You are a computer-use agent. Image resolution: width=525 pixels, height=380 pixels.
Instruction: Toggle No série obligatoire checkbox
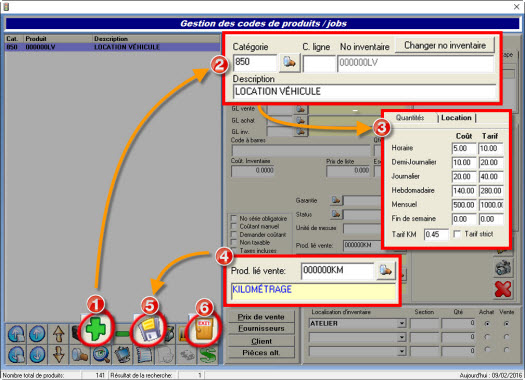(x=234, y=218)
